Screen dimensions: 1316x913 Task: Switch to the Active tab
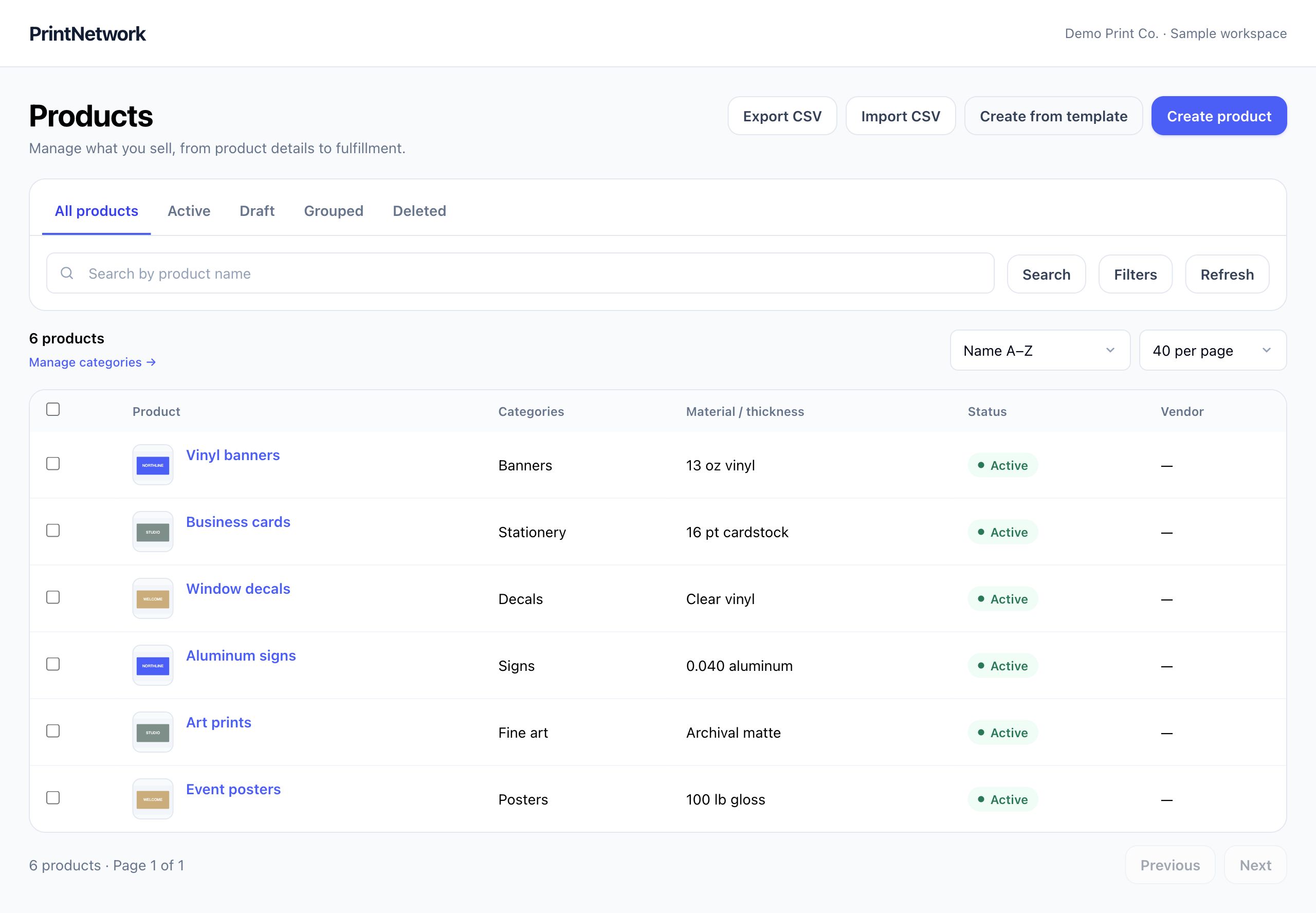pos(189,211)
